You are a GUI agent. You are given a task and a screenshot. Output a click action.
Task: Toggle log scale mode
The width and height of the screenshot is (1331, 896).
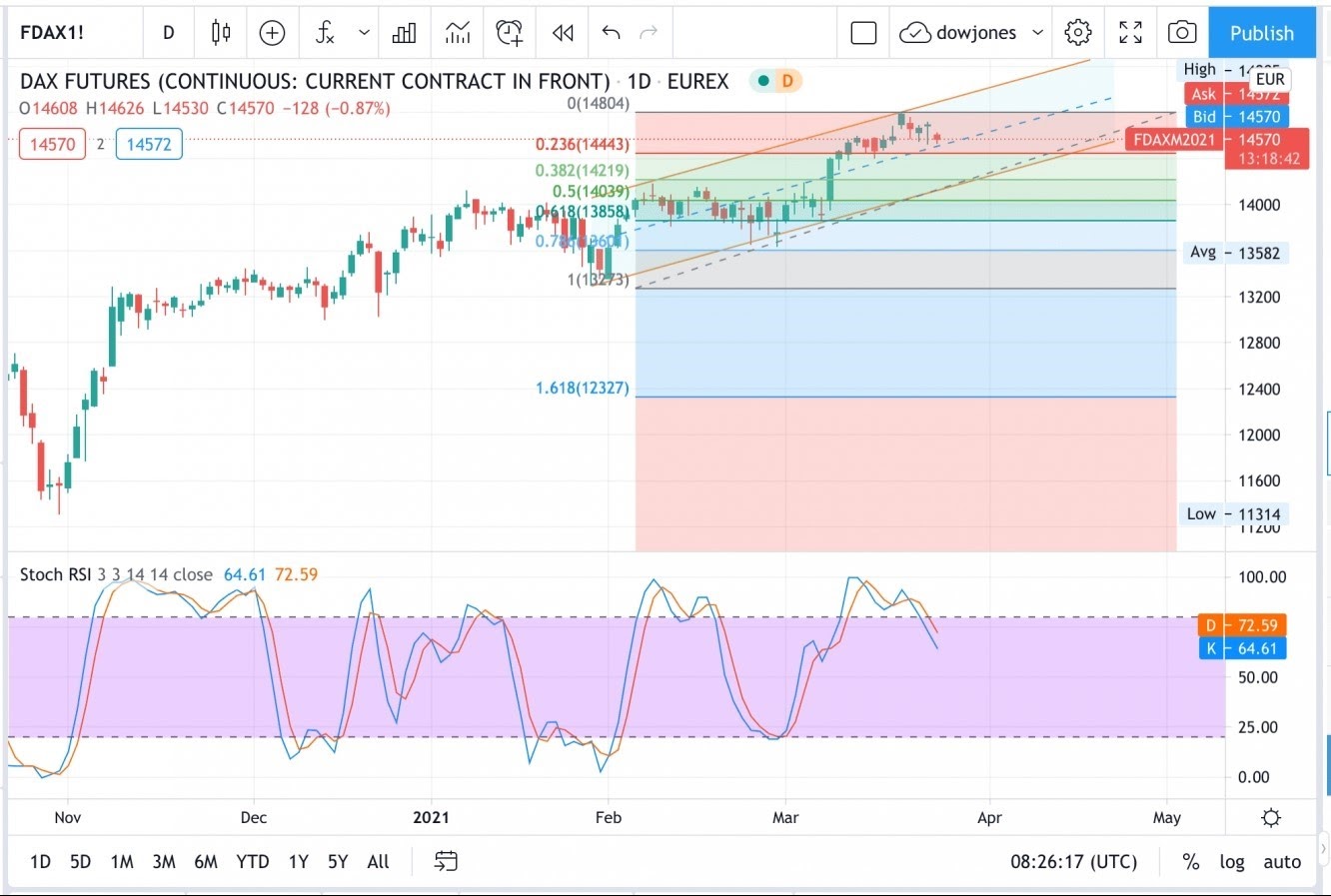pyautogui.click(x=1232, y=861)
